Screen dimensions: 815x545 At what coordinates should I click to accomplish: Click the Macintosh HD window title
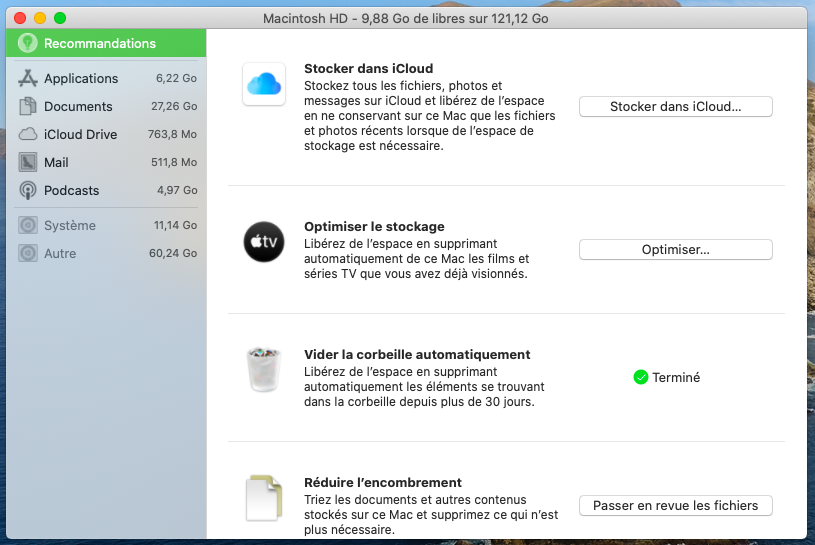(405, 19)
